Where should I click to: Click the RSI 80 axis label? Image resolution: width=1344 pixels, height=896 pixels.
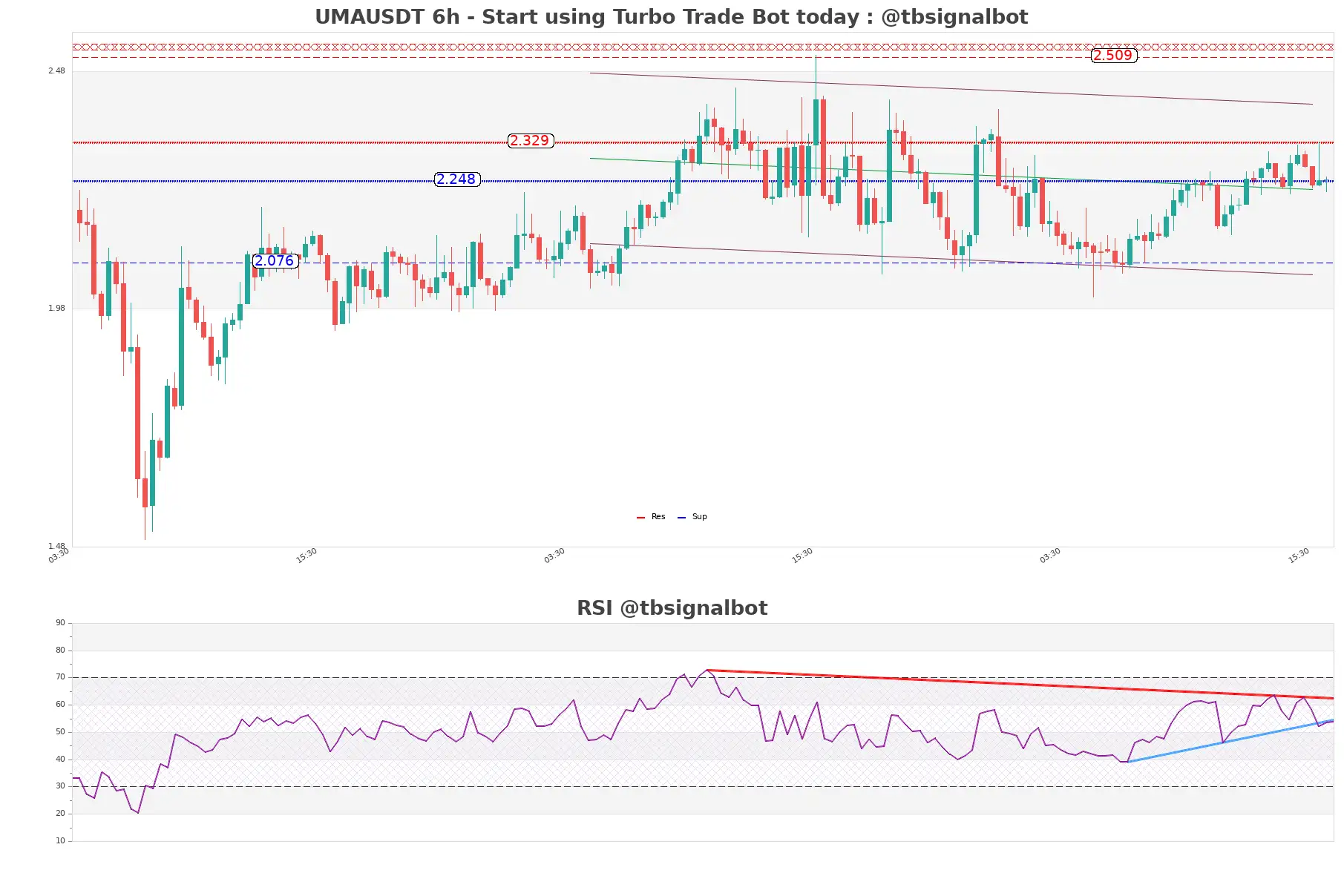coord(60,650)
